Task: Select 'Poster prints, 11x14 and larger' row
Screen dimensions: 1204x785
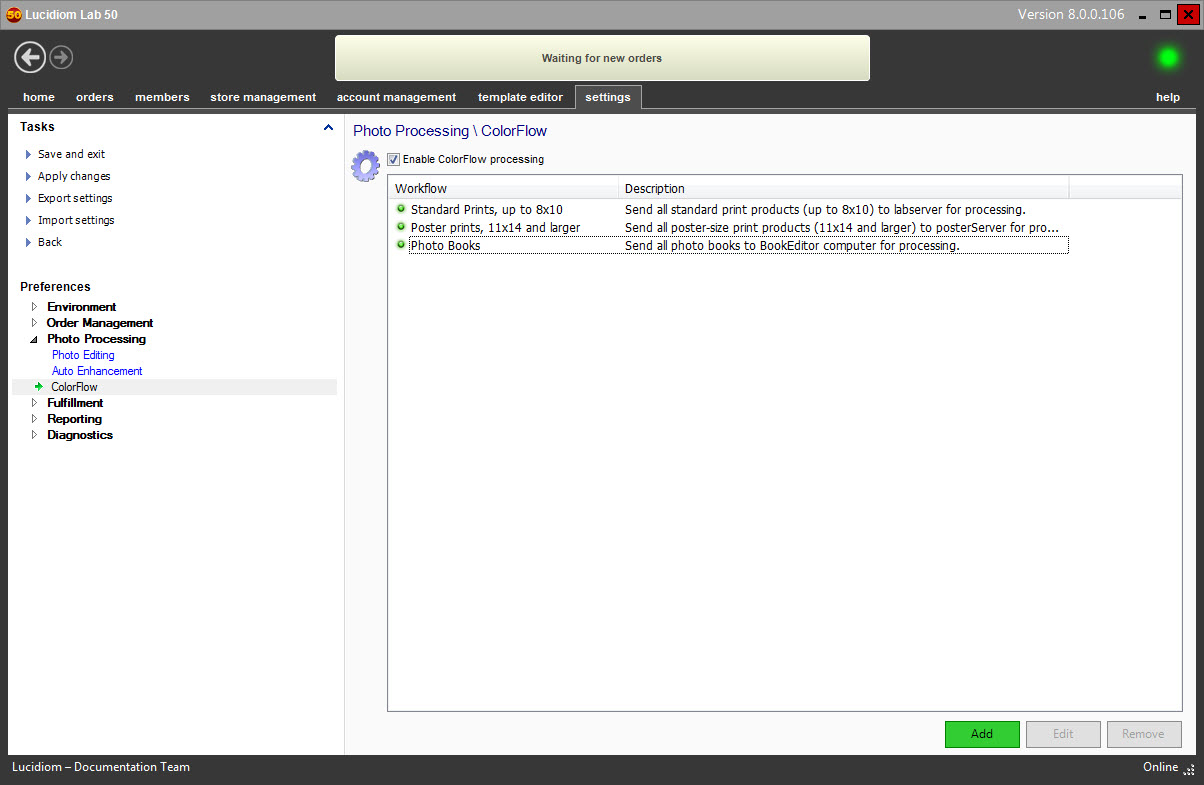Action: (x=728, y=227)
